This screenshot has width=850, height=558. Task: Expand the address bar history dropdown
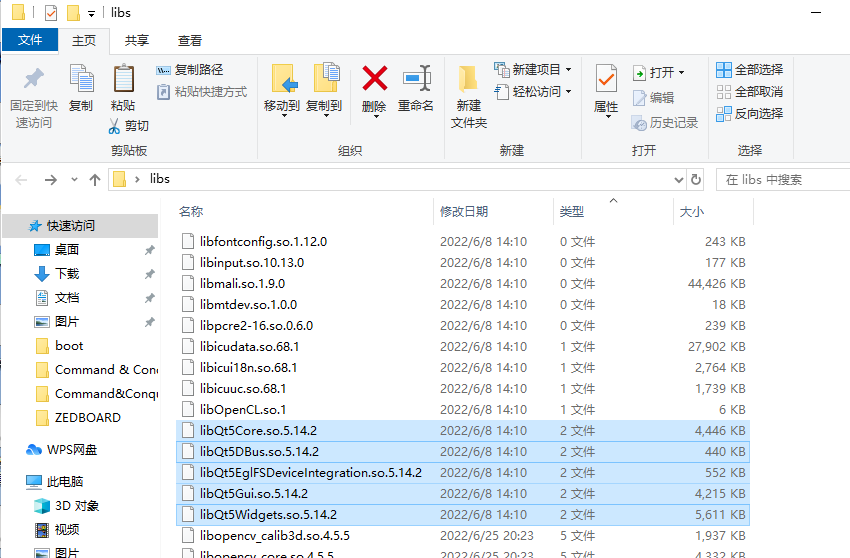677,179
